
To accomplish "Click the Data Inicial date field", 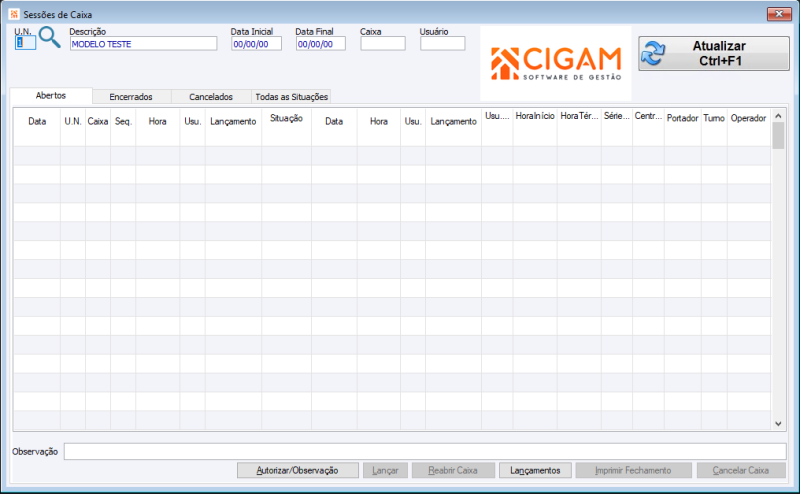I will pos(256,44).
